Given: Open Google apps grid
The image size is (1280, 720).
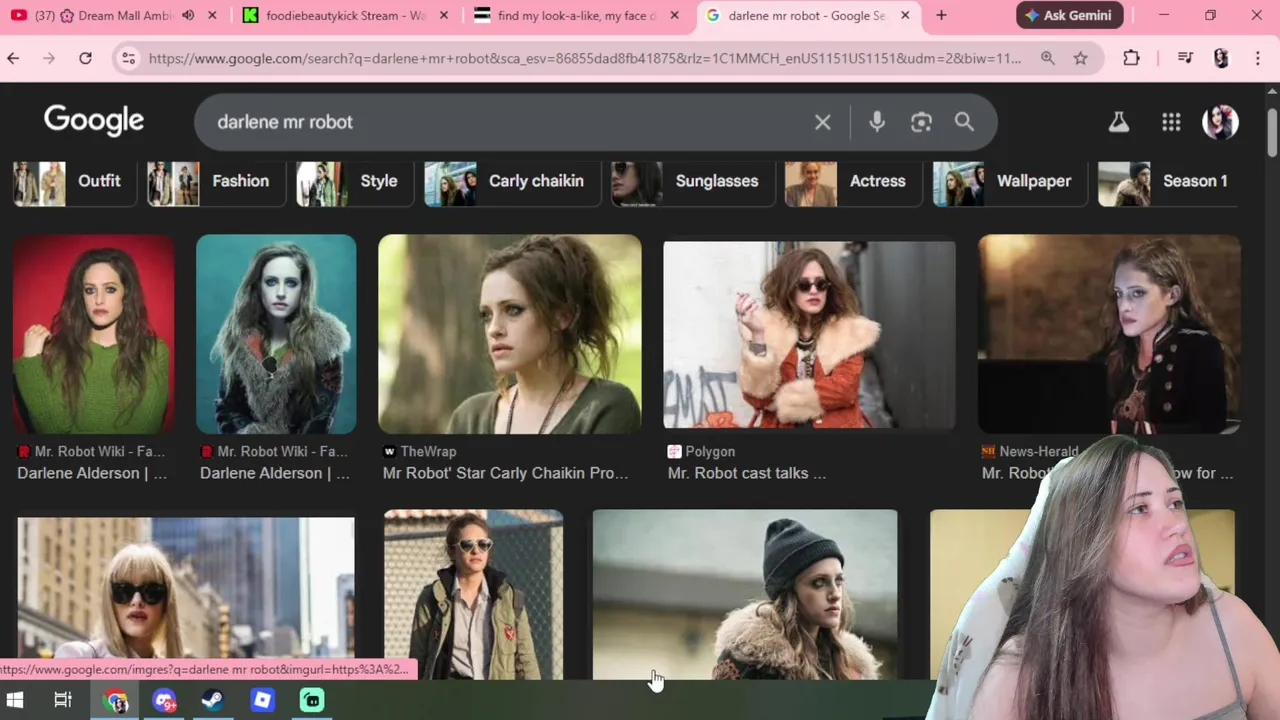Looking at the screenshot, I should point(1171,122).
